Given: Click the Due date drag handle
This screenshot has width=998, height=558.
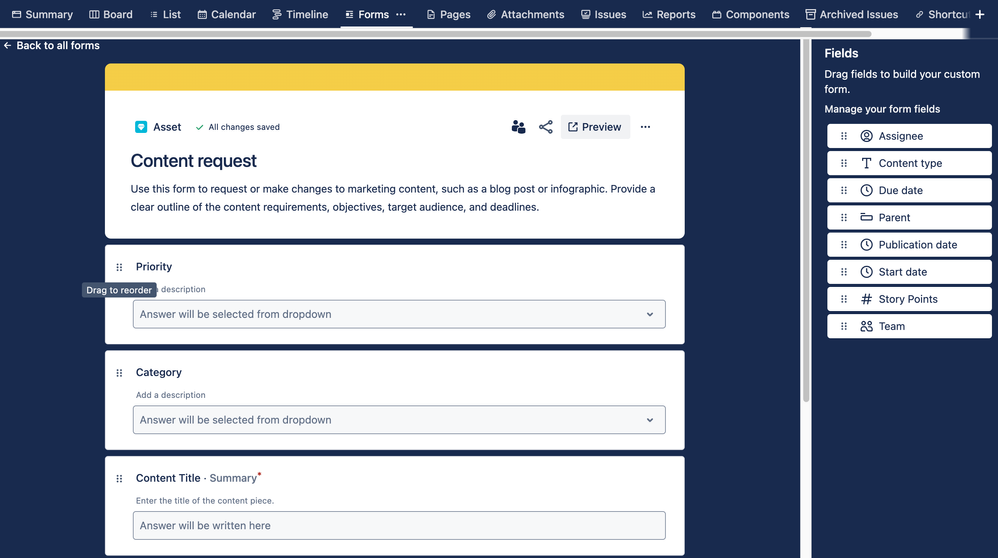Looking at the screenshot, I should [x=844, y=190].
